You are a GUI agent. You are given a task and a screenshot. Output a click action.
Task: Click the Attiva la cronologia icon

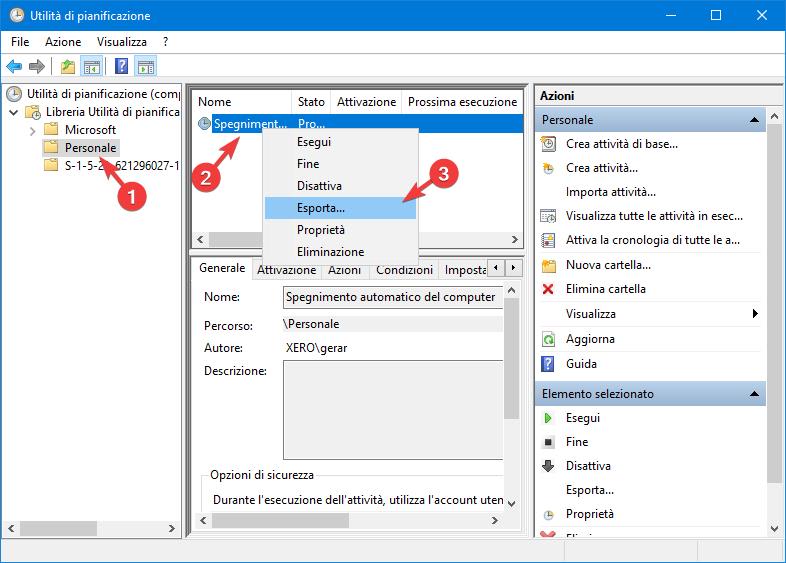548,240
